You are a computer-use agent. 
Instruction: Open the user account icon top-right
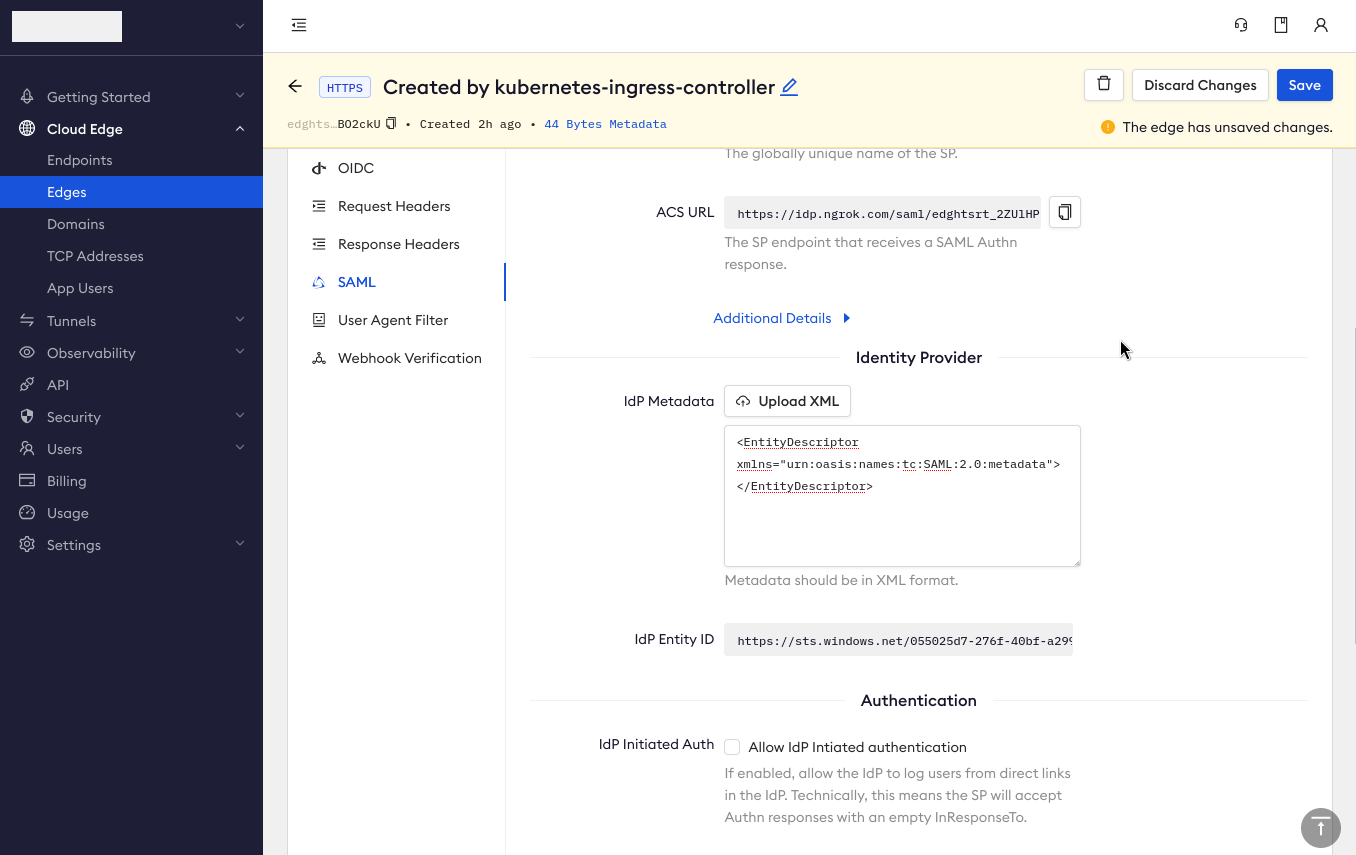pos(1321,25)
